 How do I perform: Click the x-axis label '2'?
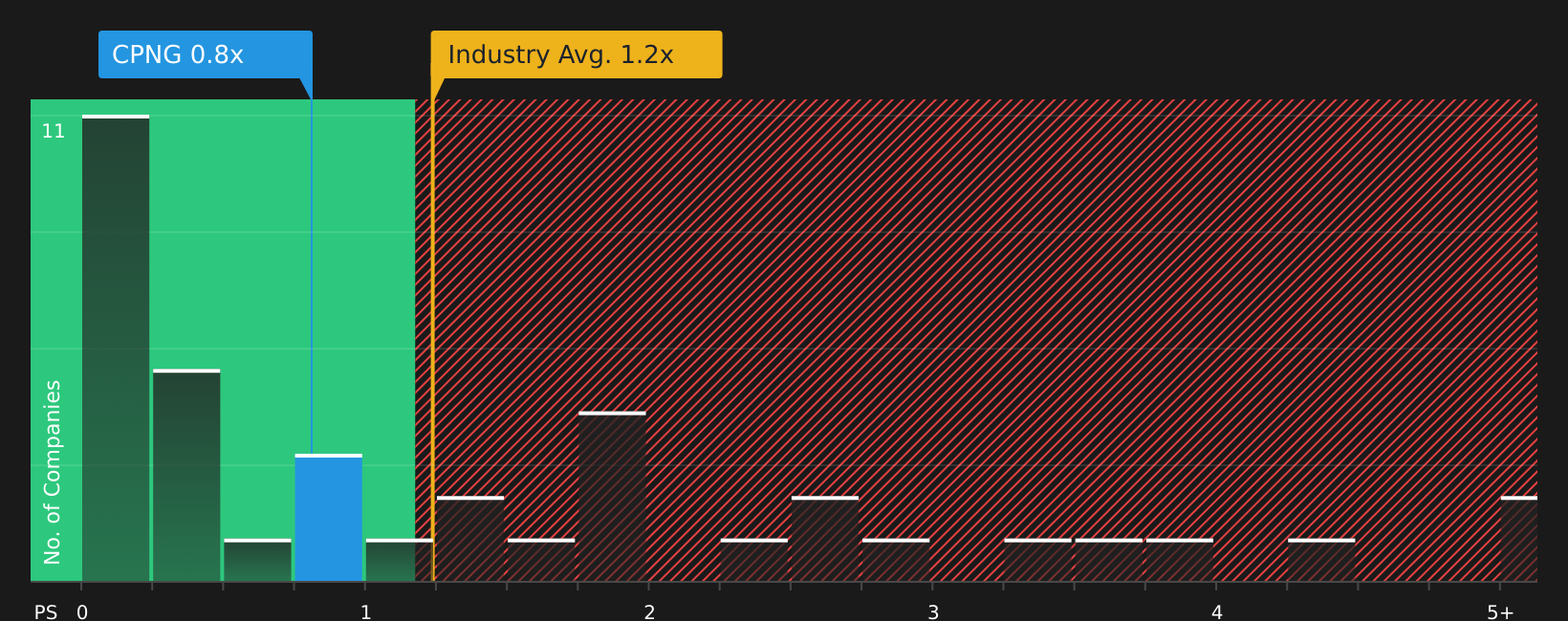[650, 612]
